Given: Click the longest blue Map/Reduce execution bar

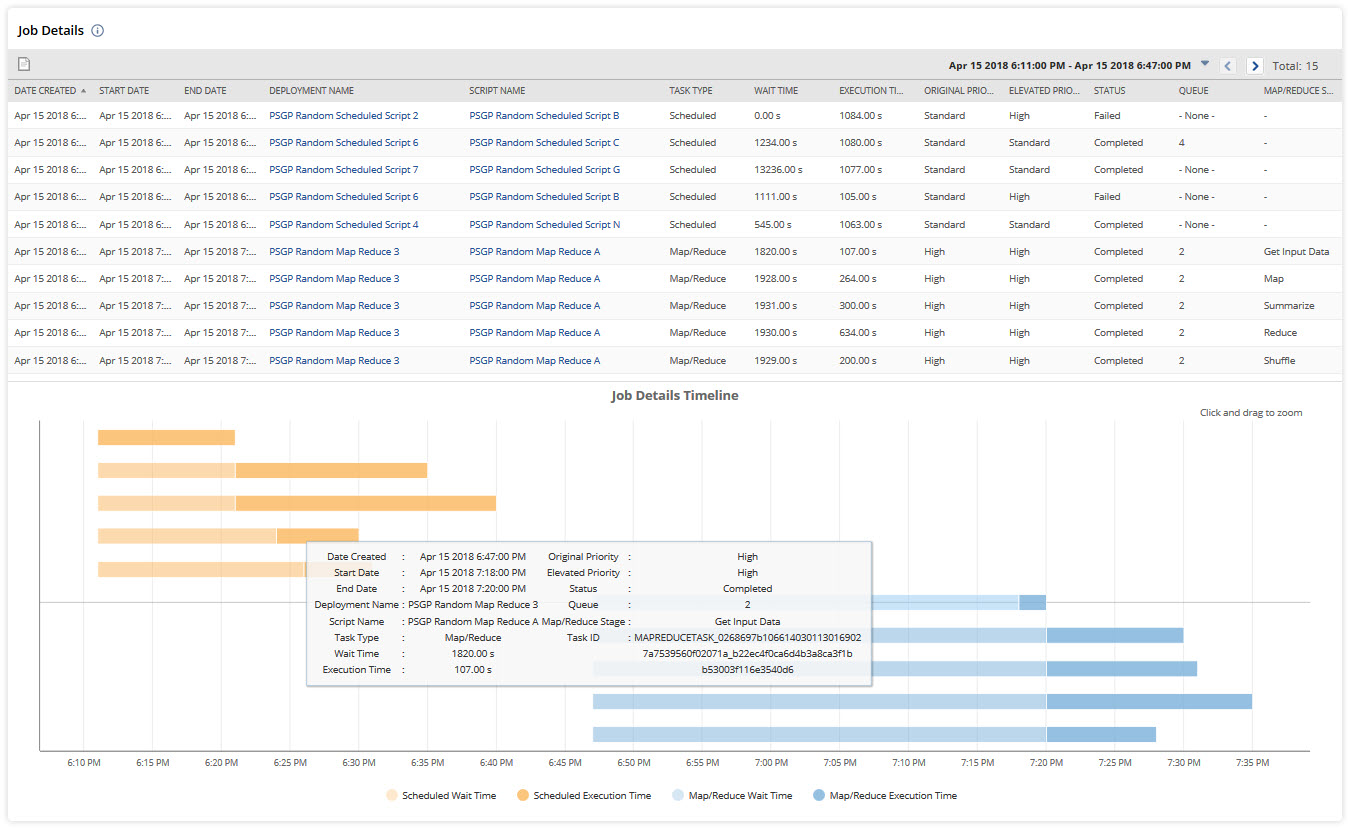Looking at the screenshot, I should click(1149, 701).
